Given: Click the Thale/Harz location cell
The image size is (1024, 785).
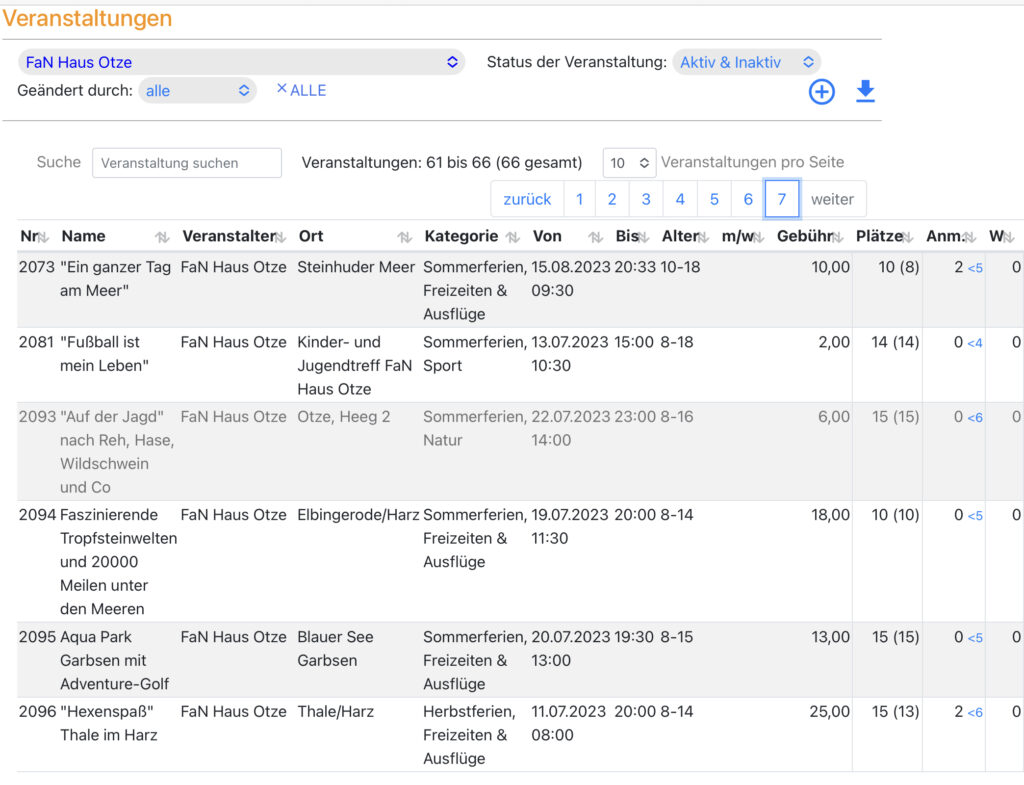Looking at the screenshot, I should point(336,711).
